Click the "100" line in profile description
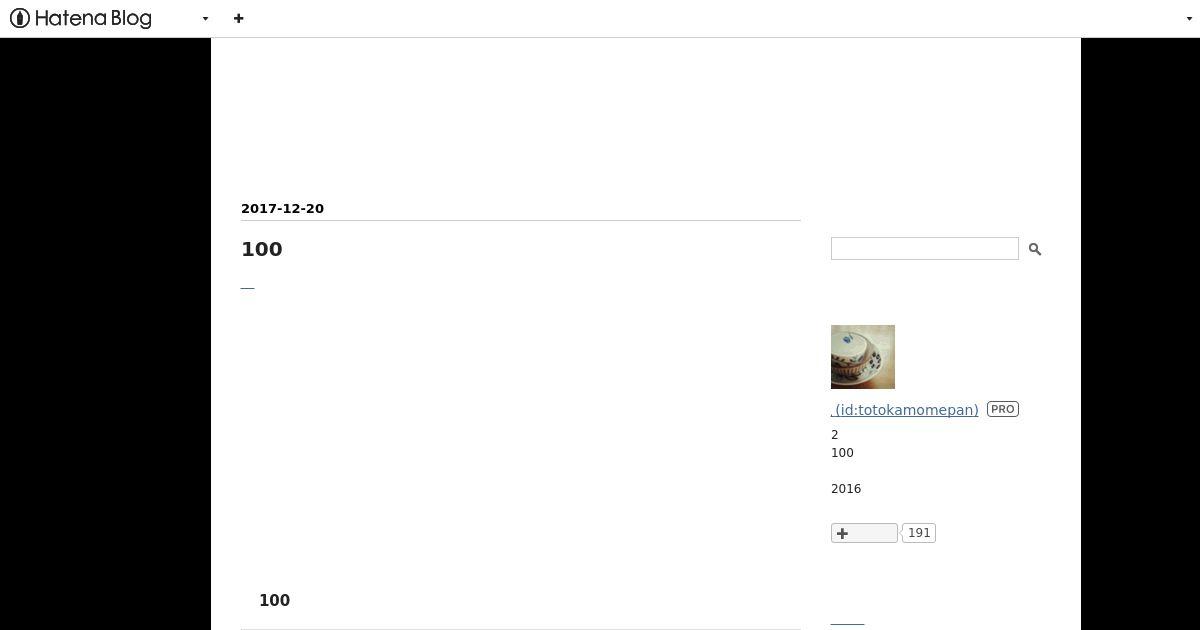This screenshot has height=630, width=1200. 842,453
